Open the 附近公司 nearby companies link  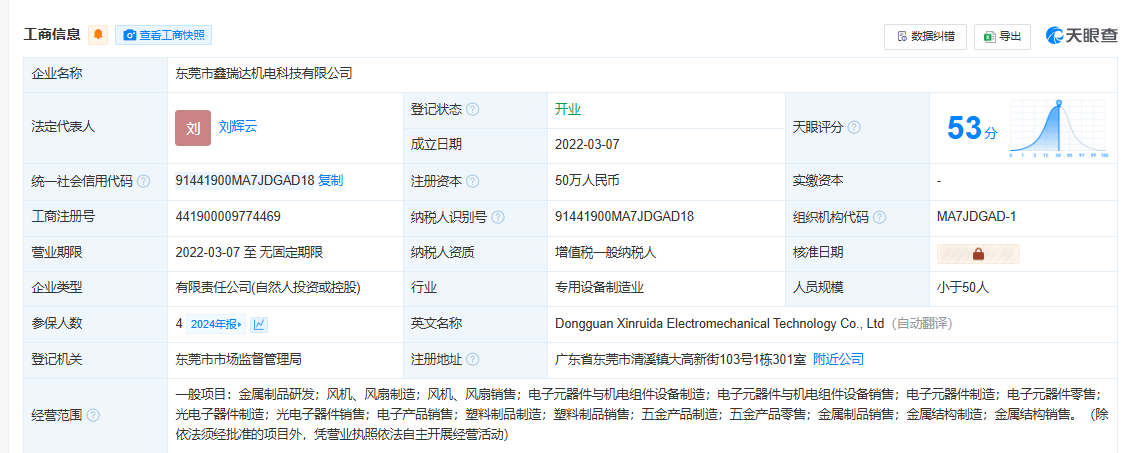pos(838,359)
